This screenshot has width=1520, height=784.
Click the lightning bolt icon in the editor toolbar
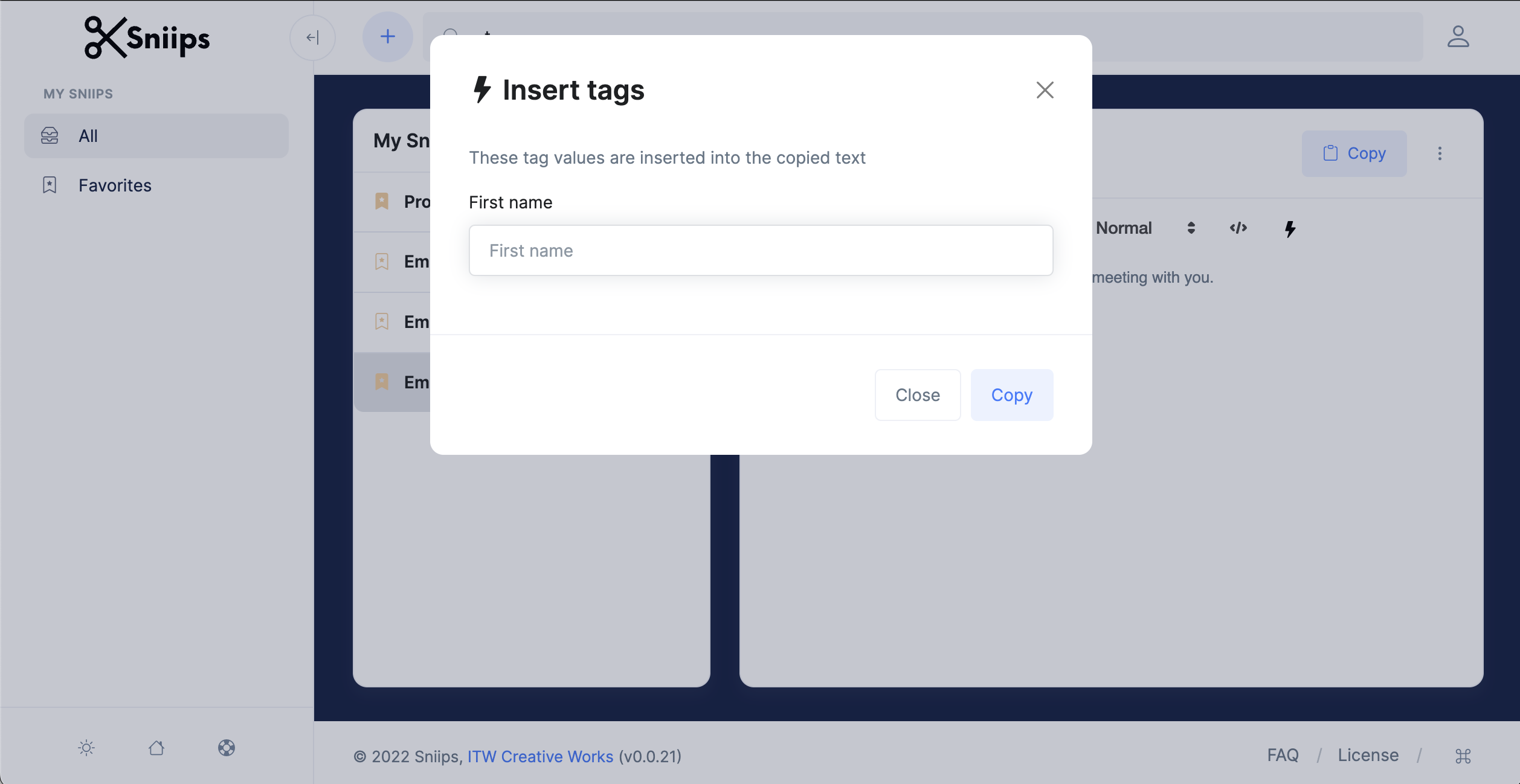click(x=1290, y=228)
